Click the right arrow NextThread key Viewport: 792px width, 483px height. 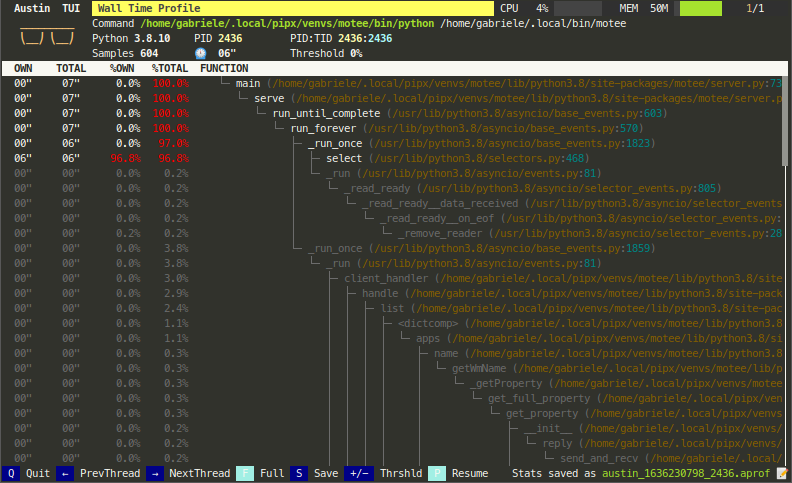coord(154,473)
